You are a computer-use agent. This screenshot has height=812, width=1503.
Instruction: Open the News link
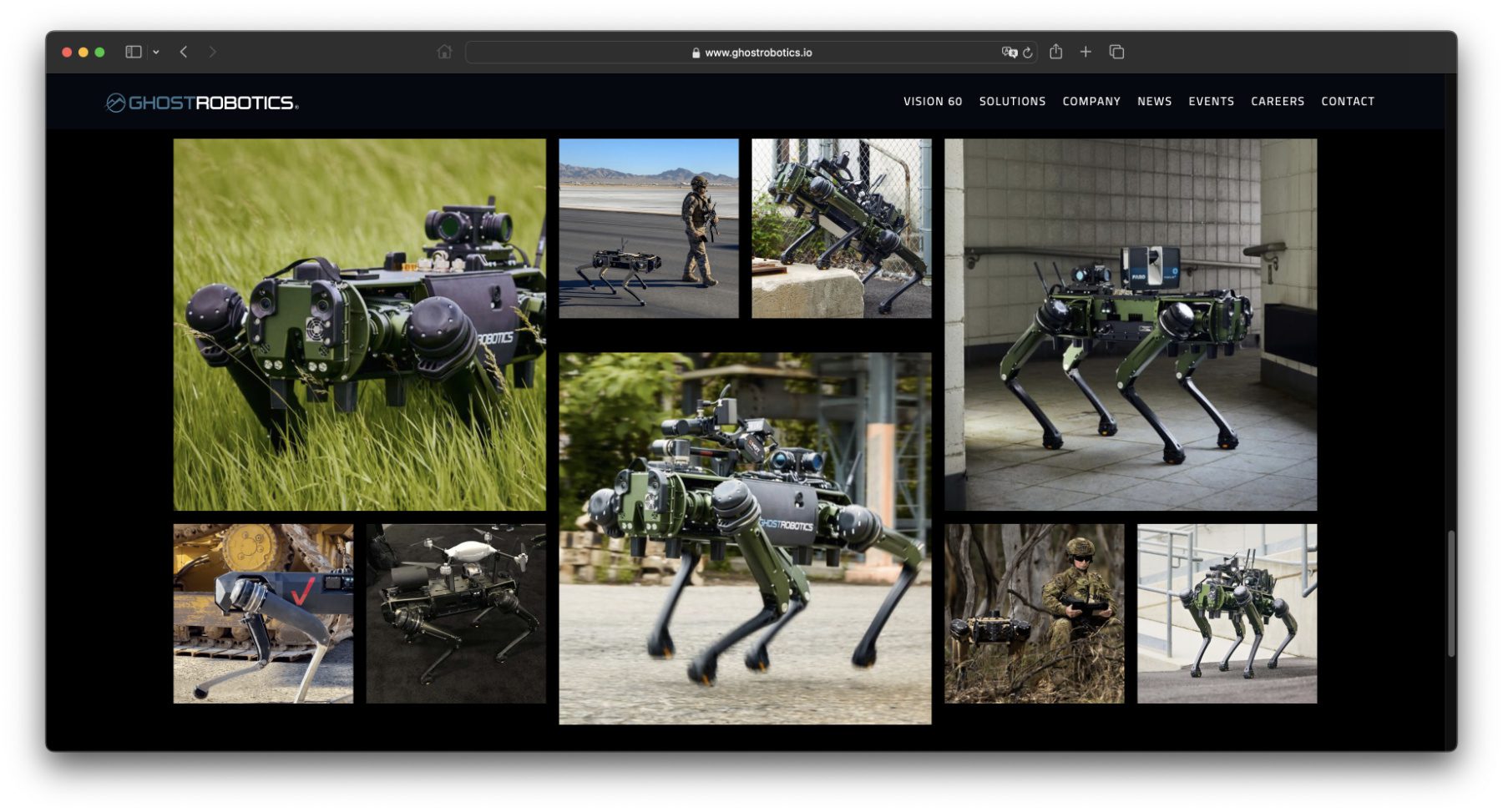(1154, 101)
